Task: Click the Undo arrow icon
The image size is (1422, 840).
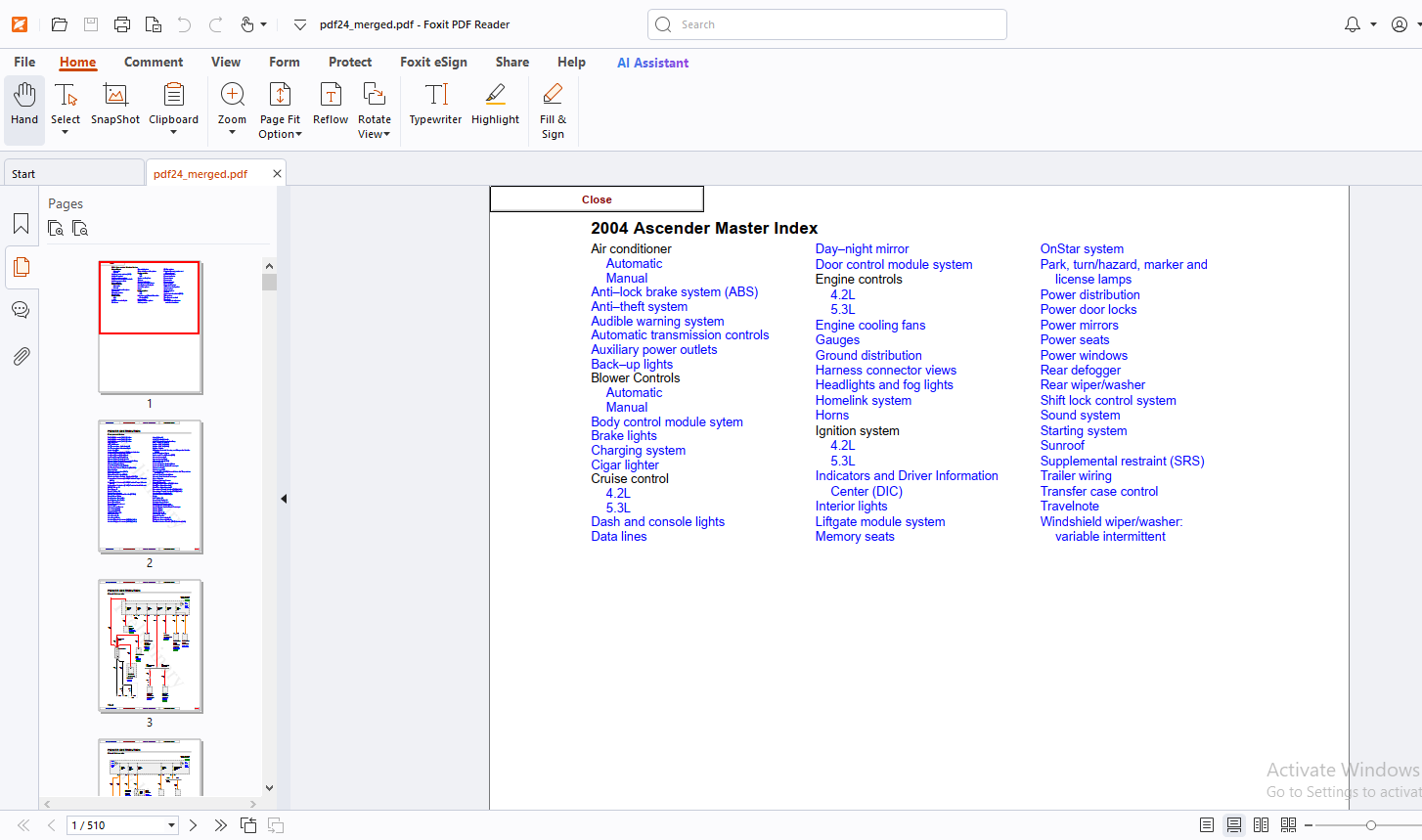Action: [184, 24]
